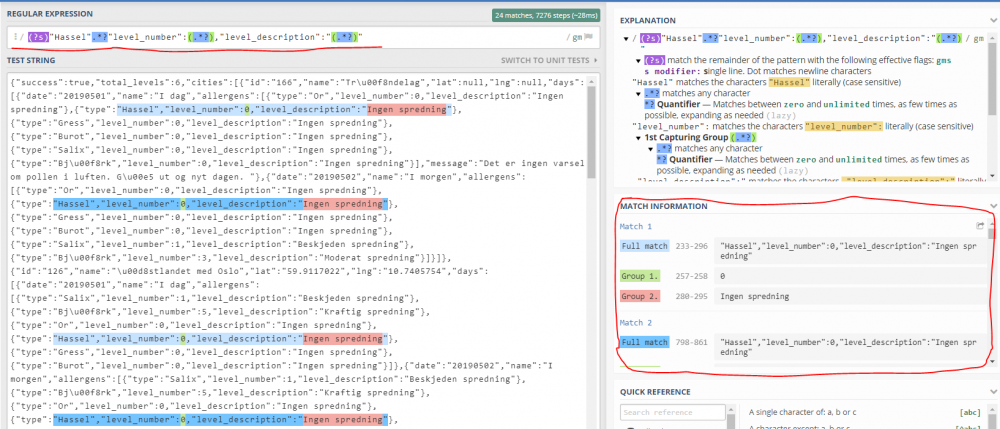Collapse the Match Information panel
The image size is (1000, 429).
992,206
